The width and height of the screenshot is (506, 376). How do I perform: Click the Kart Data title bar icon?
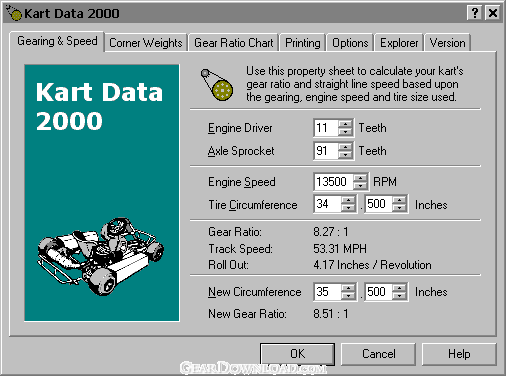(14, 13)
